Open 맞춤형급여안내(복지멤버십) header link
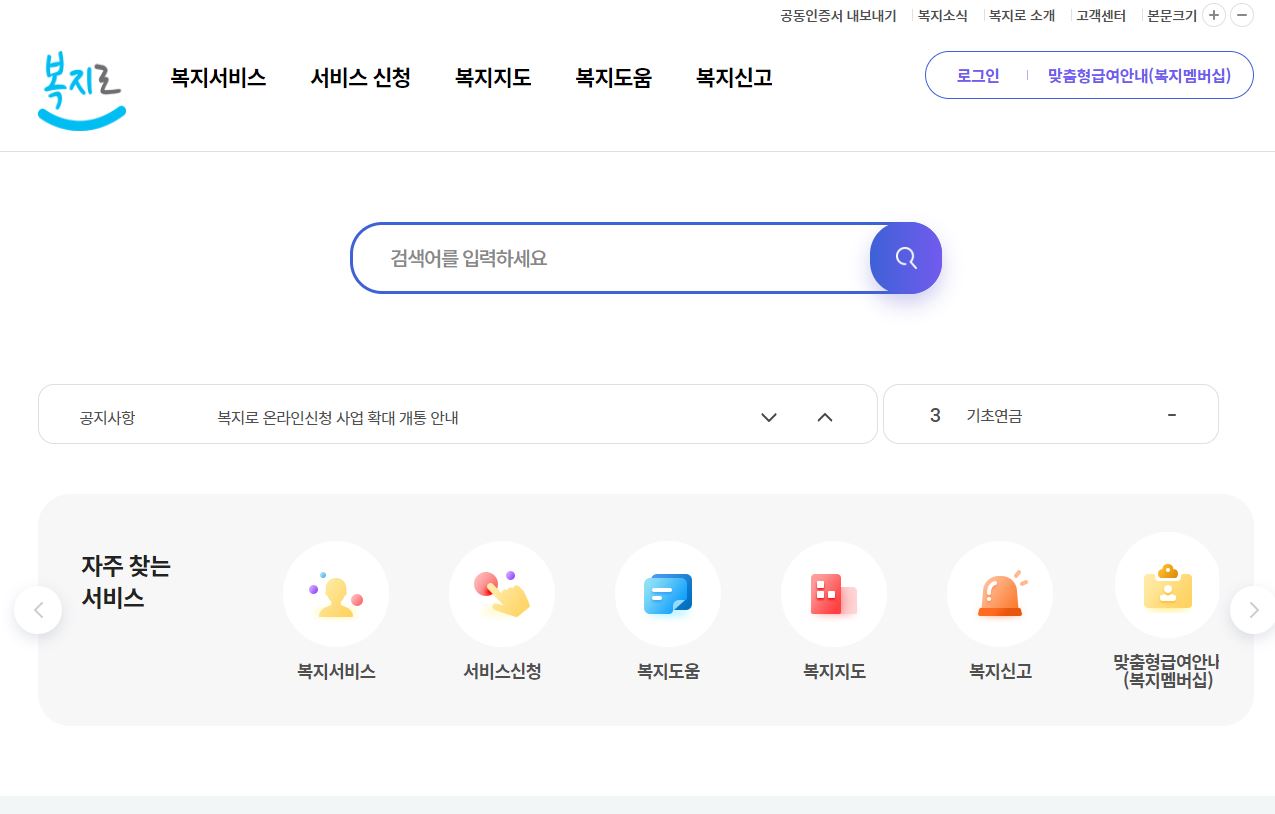 [1139, 75]
